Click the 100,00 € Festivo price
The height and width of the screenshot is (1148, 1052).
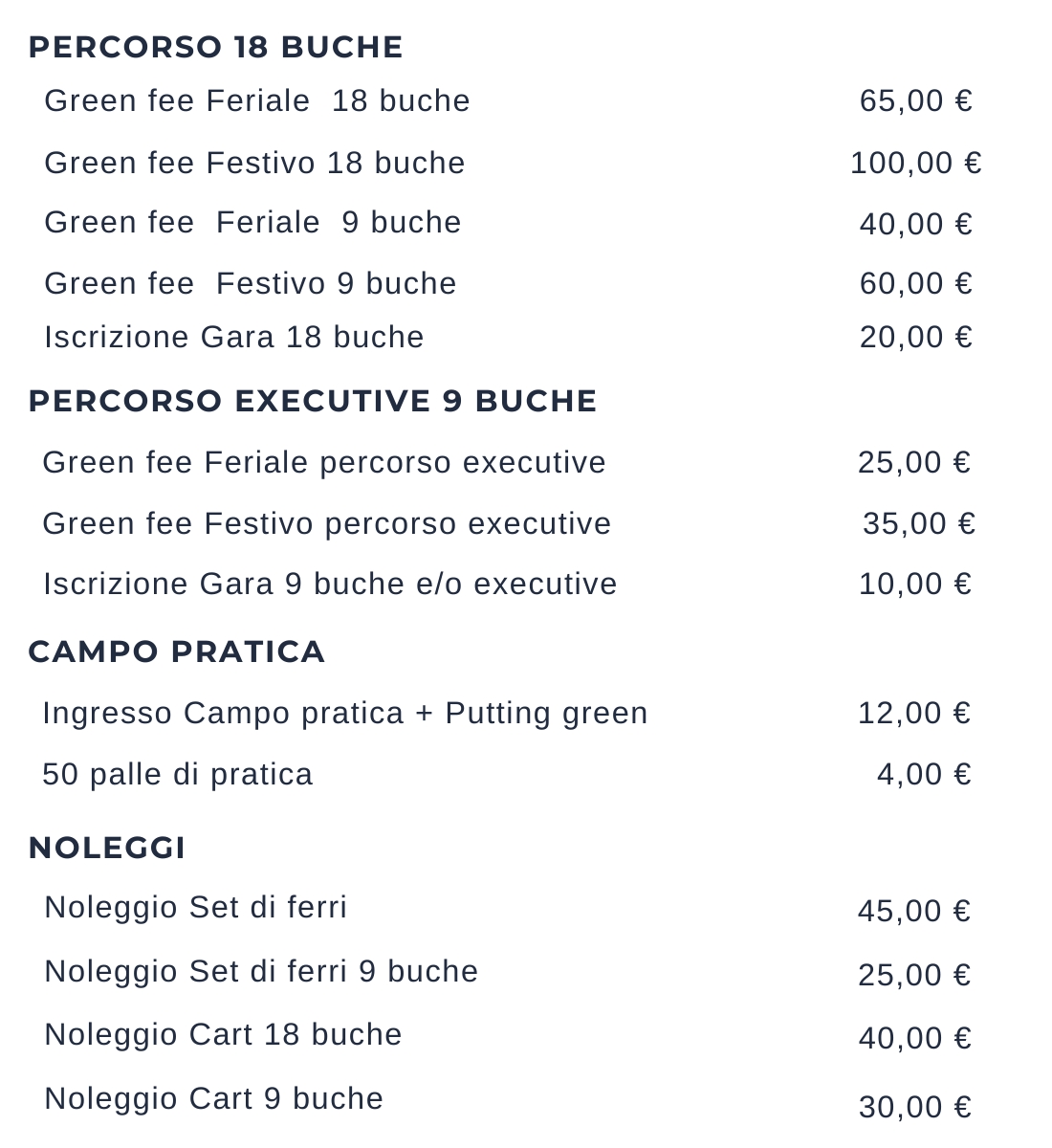pos(915,163)
